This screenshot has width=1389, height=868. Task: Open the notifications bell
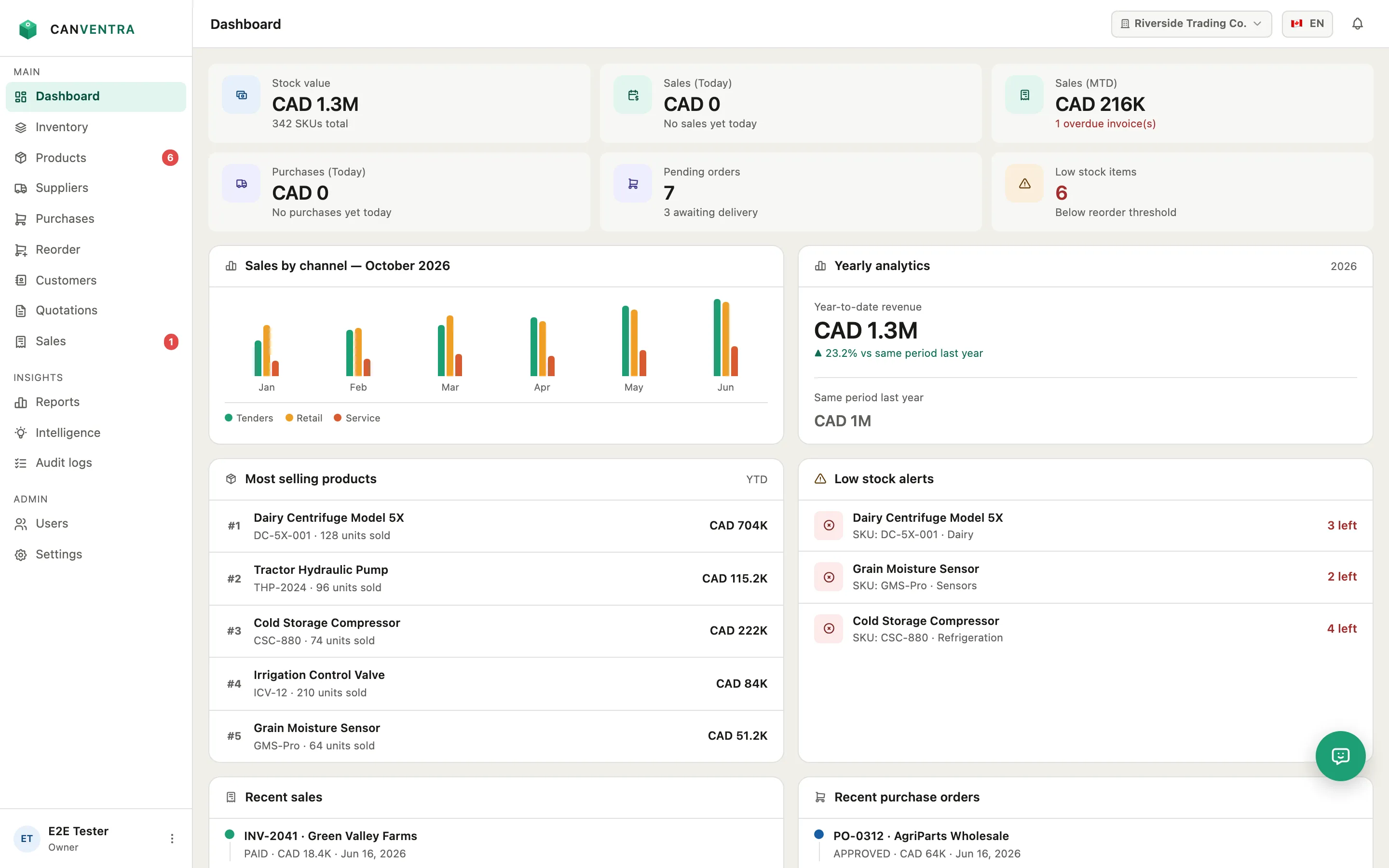click(1357, 24)
